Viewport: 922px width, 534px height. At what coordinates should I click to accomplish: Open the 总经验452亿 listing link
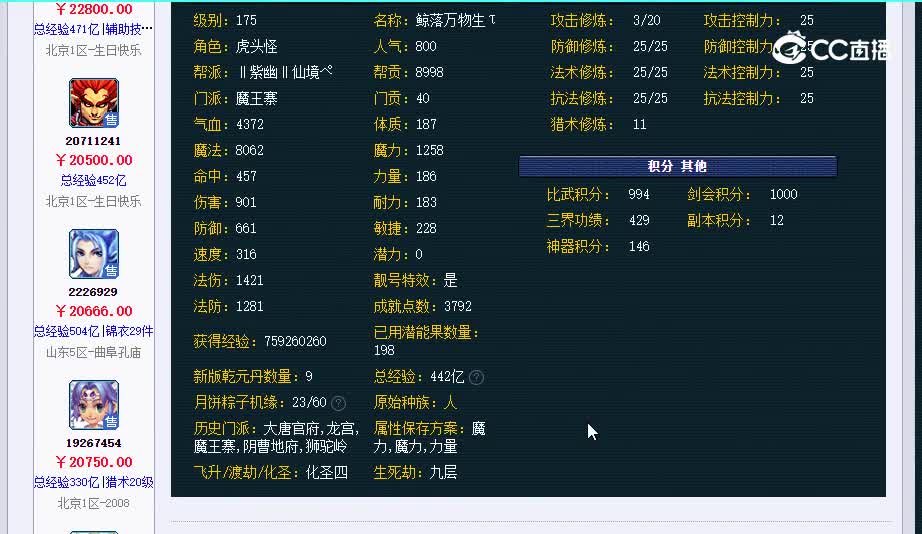tap(93, 180)
